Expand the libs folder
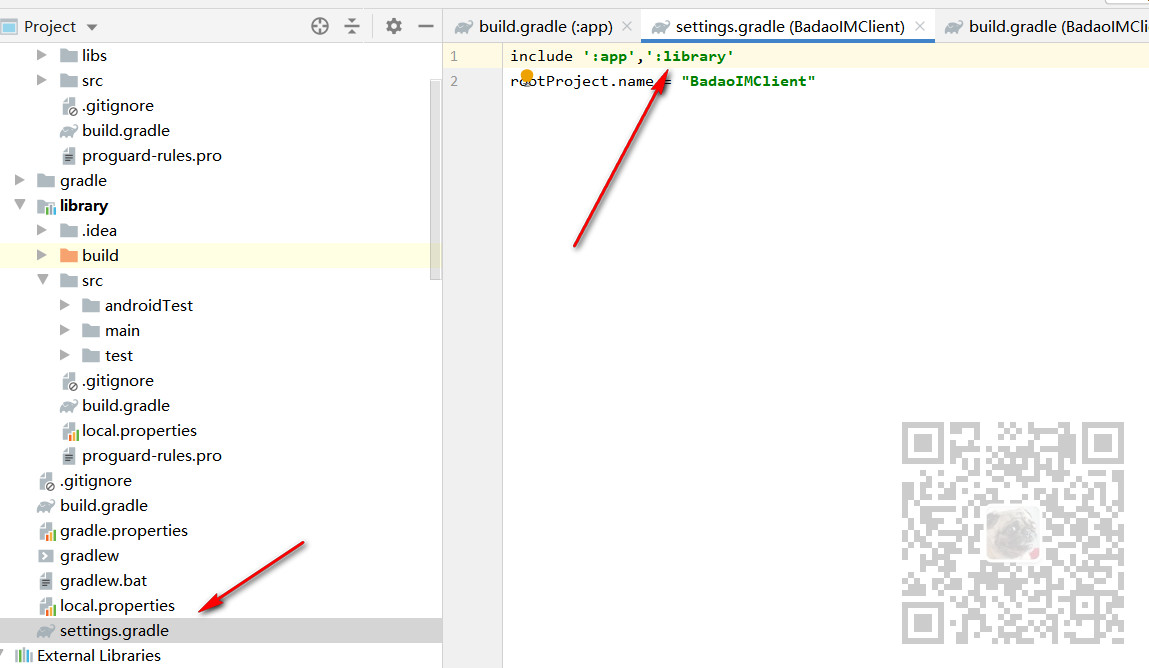The width and height of the screenshot is (1149, 668). 42,55
